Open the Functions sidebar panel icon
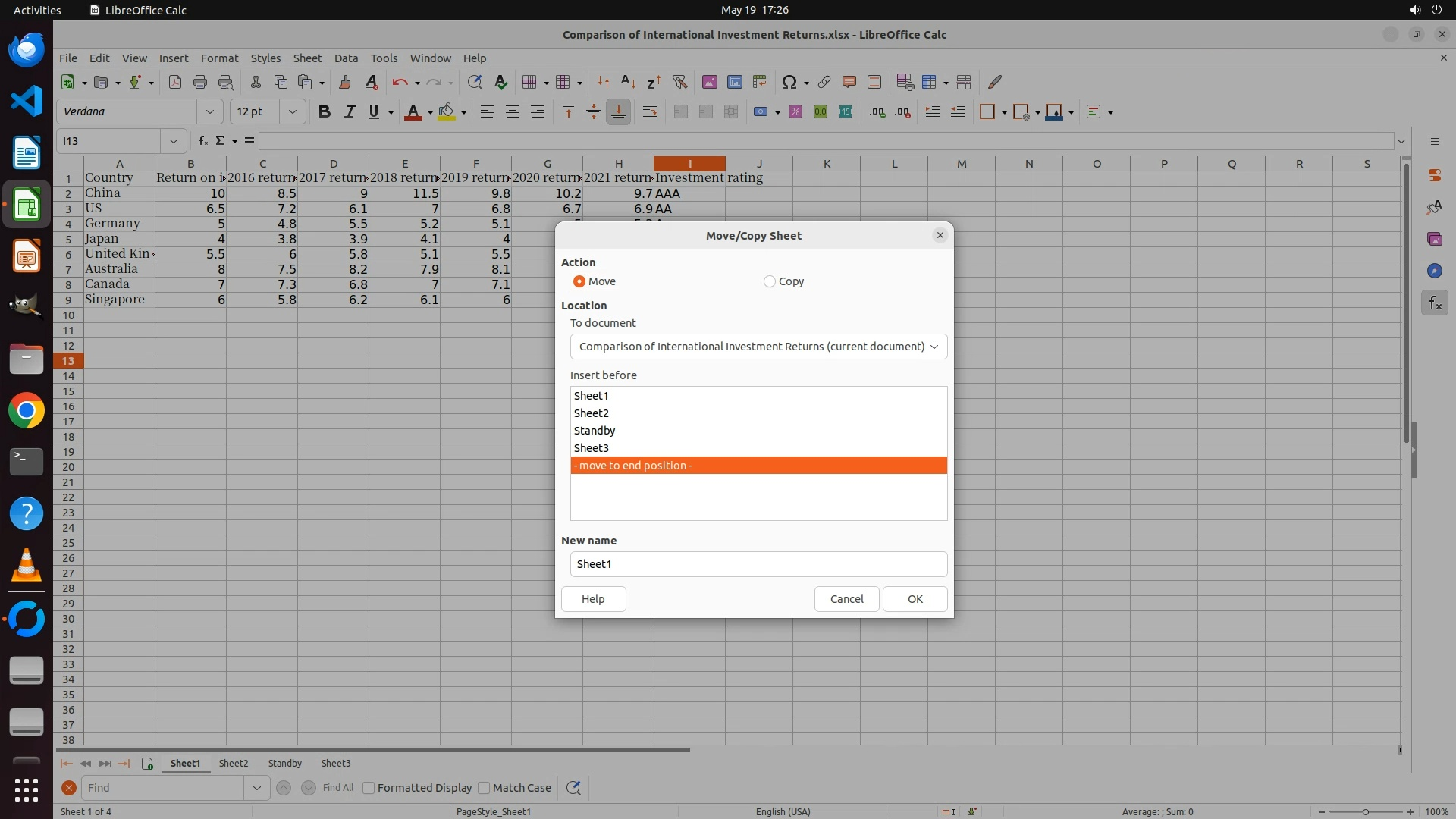 pyautogui.click(x=1434, y=303)
